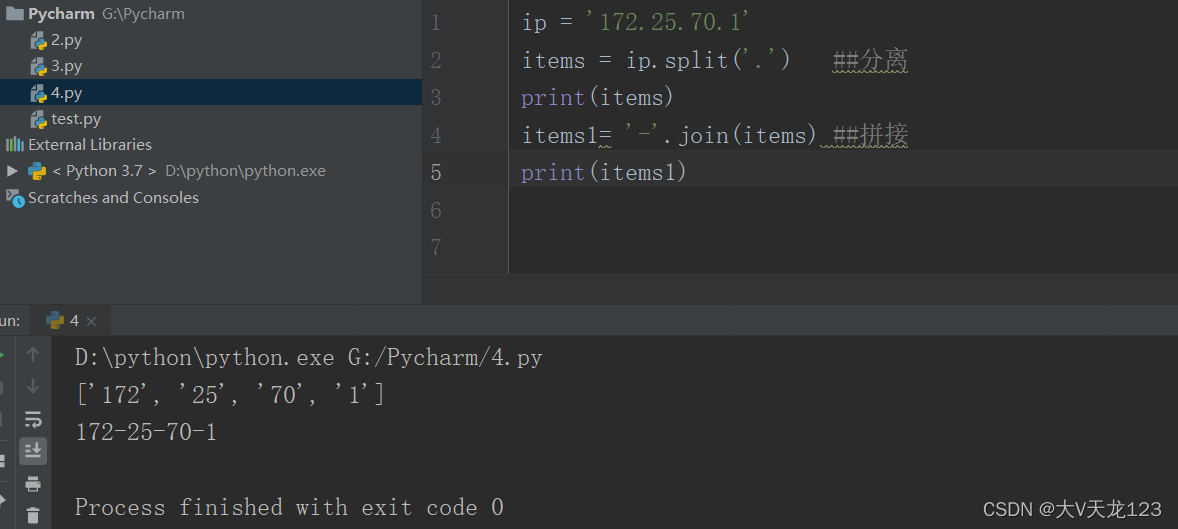
Task: Click the Python icon in Run tab
Action: 55,321
